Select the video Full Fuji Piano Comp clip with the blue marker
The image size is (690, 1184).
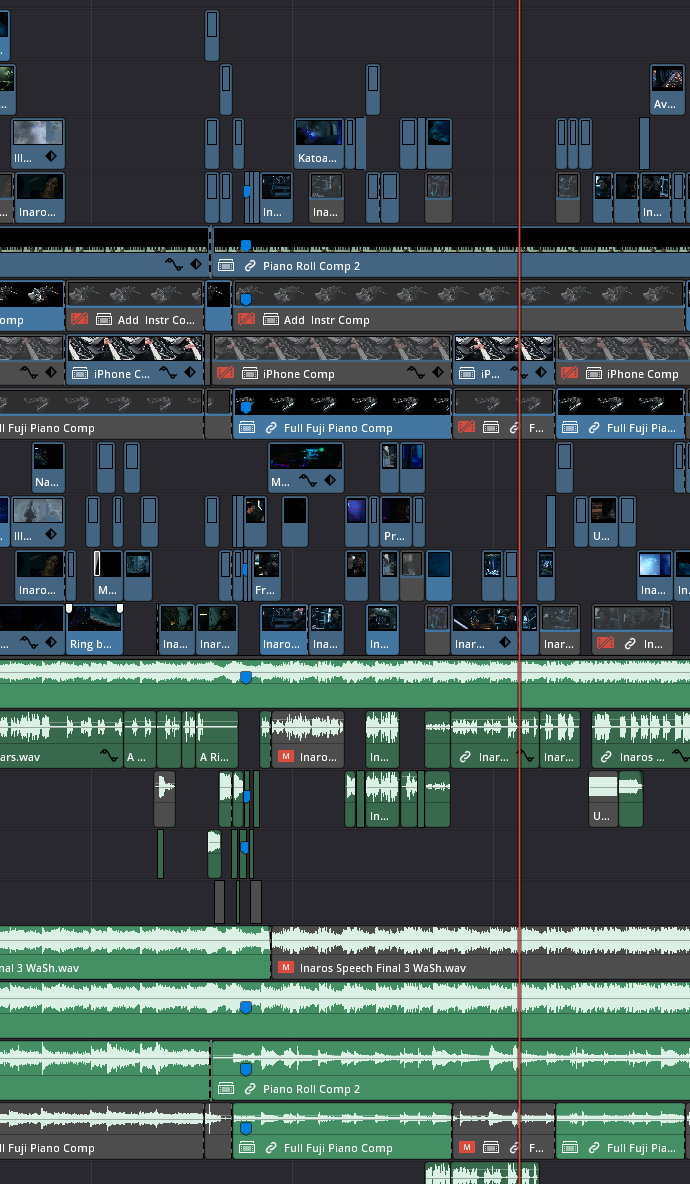tap(340, 412)
